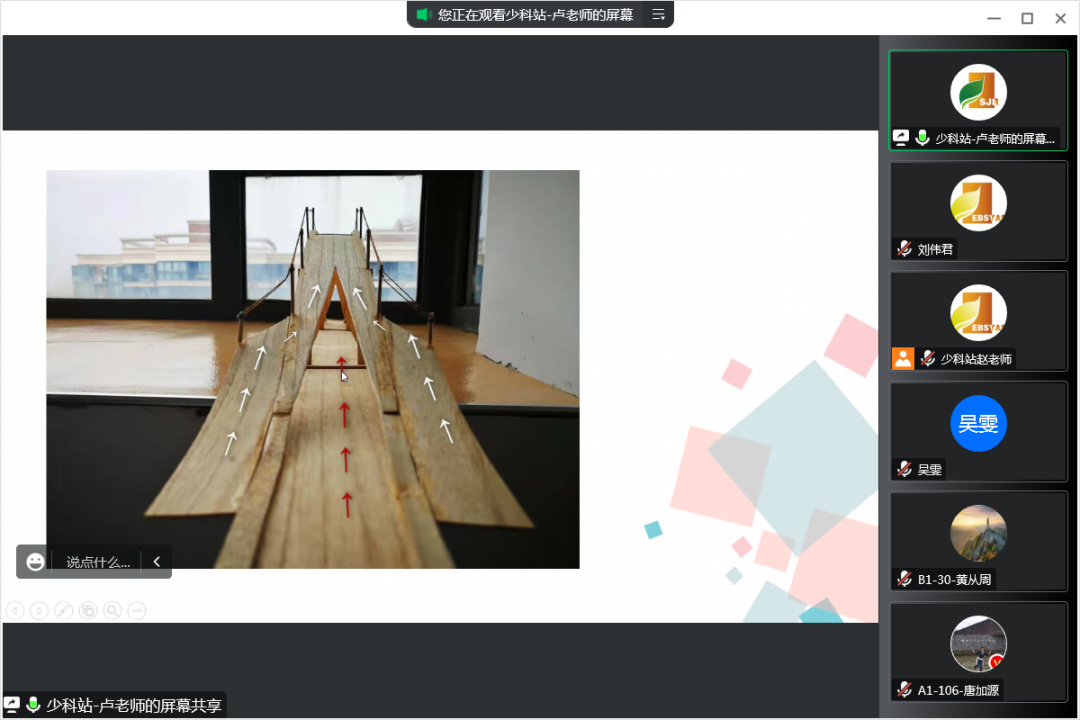
Task: Select the B1-30-黄从周 participant tile
Action: (978, 540)
